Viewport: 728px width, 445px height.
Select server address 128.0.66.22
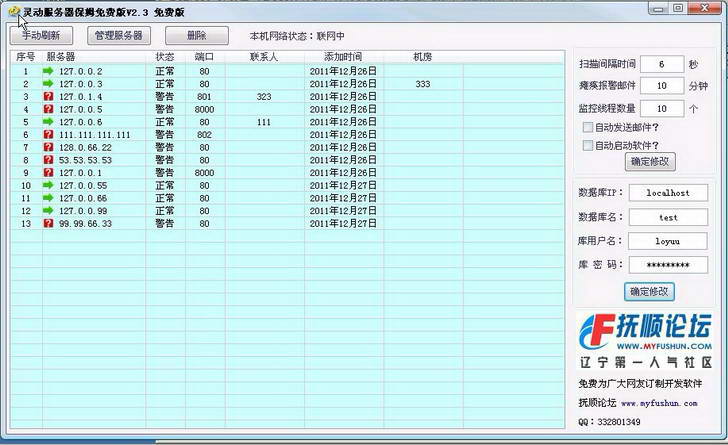click(85, 147)
